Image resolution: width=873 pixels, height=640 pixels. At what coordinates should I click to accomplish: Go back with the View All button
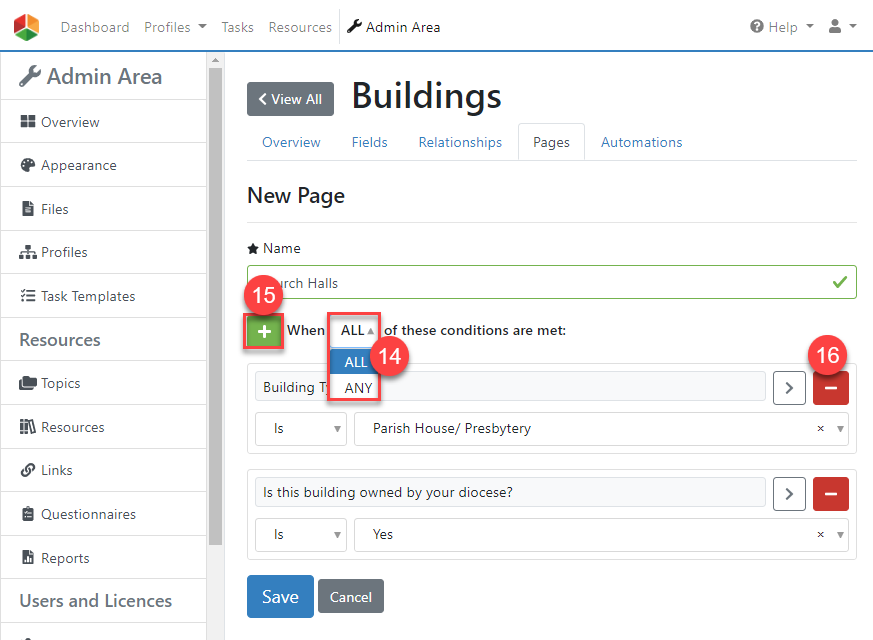[290, 99]
